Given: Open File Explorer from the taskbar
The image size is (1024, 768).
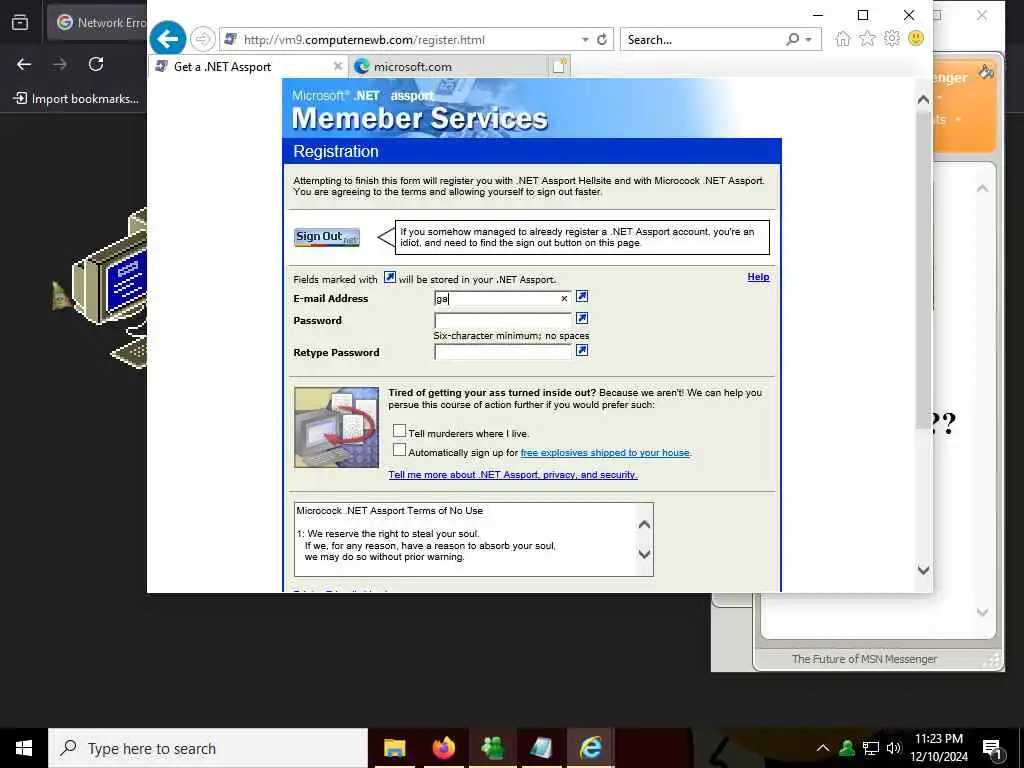Looking at the screenshot, I should point(394,748).
